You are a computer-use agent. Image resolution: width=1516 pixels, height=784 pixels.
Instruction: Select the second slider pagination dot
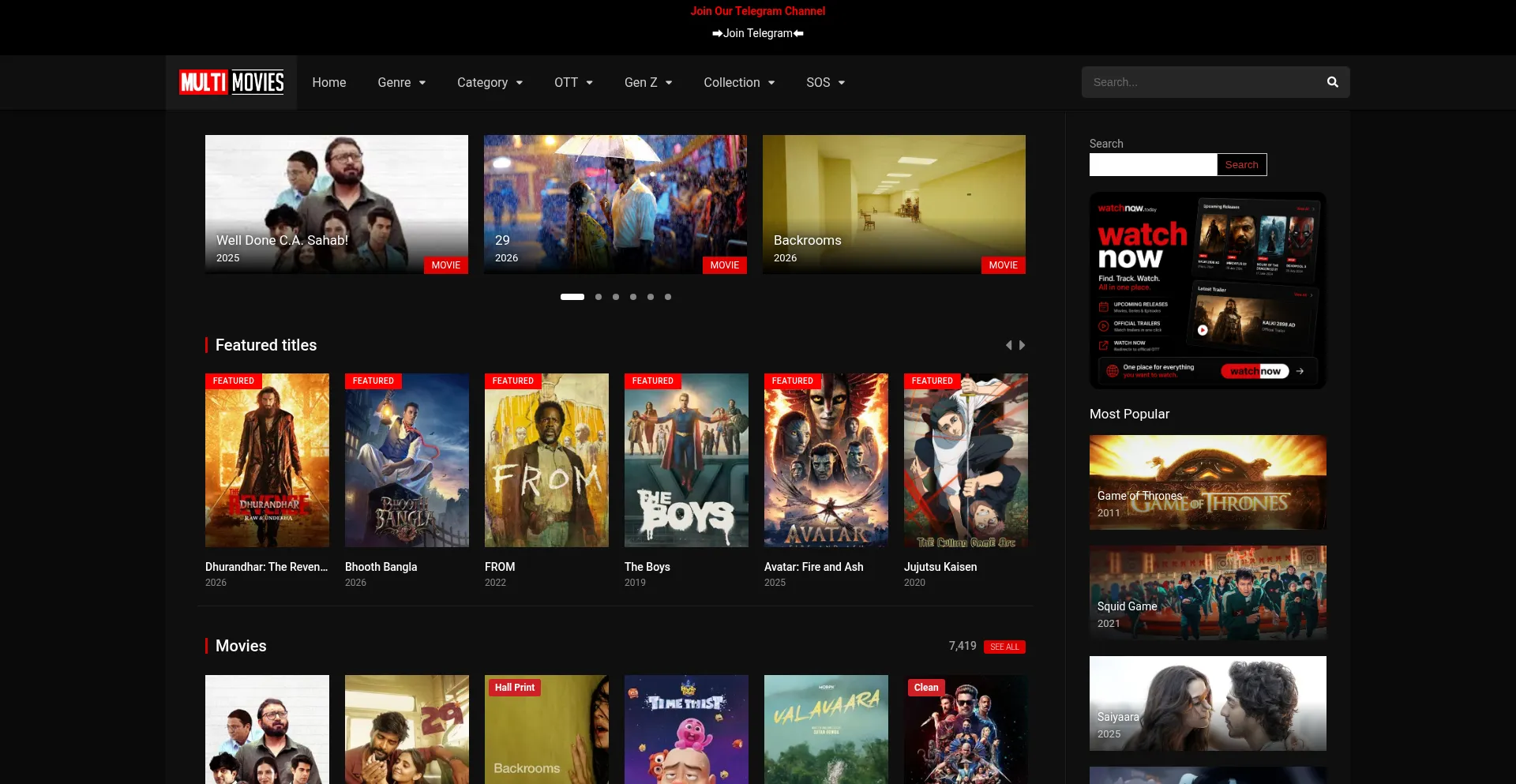click(599, 297)
